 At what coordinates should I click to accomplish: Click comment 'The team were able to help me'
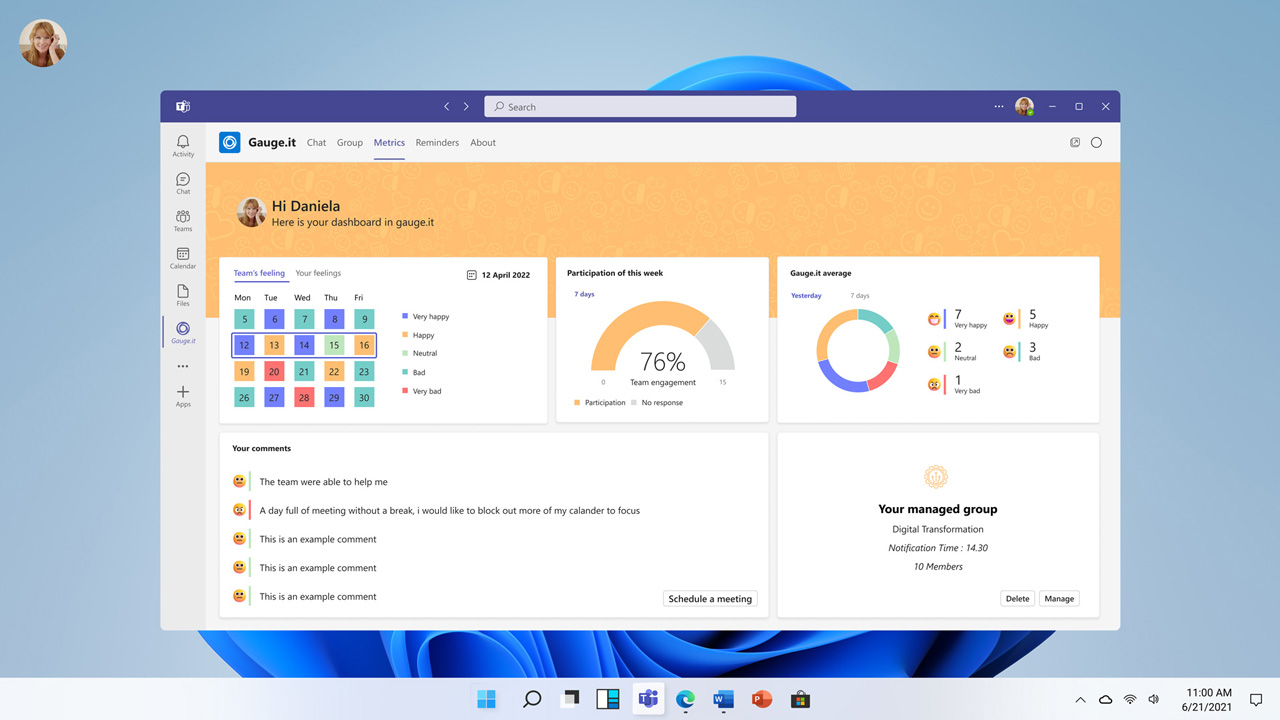click(x=323, y=482)
